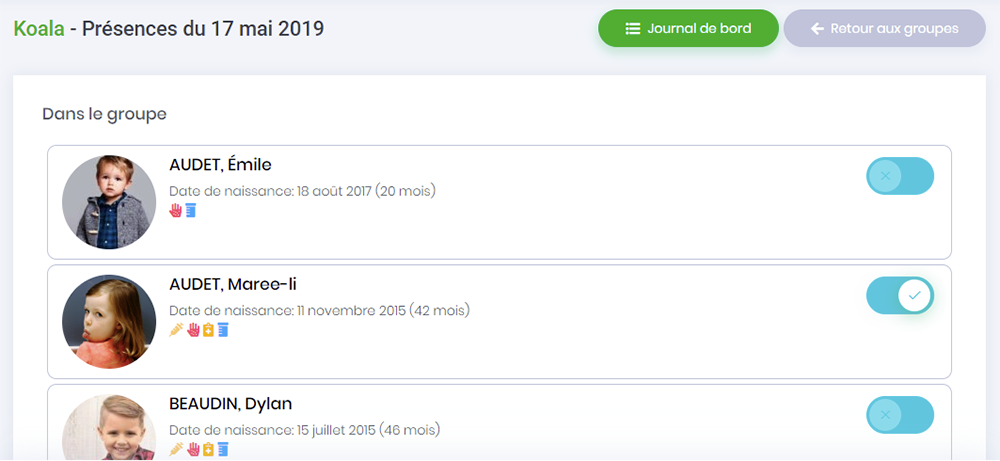Click the green Koala group name
The width and height of the screenshot is (1000, 461).
(x=39, y=29)
